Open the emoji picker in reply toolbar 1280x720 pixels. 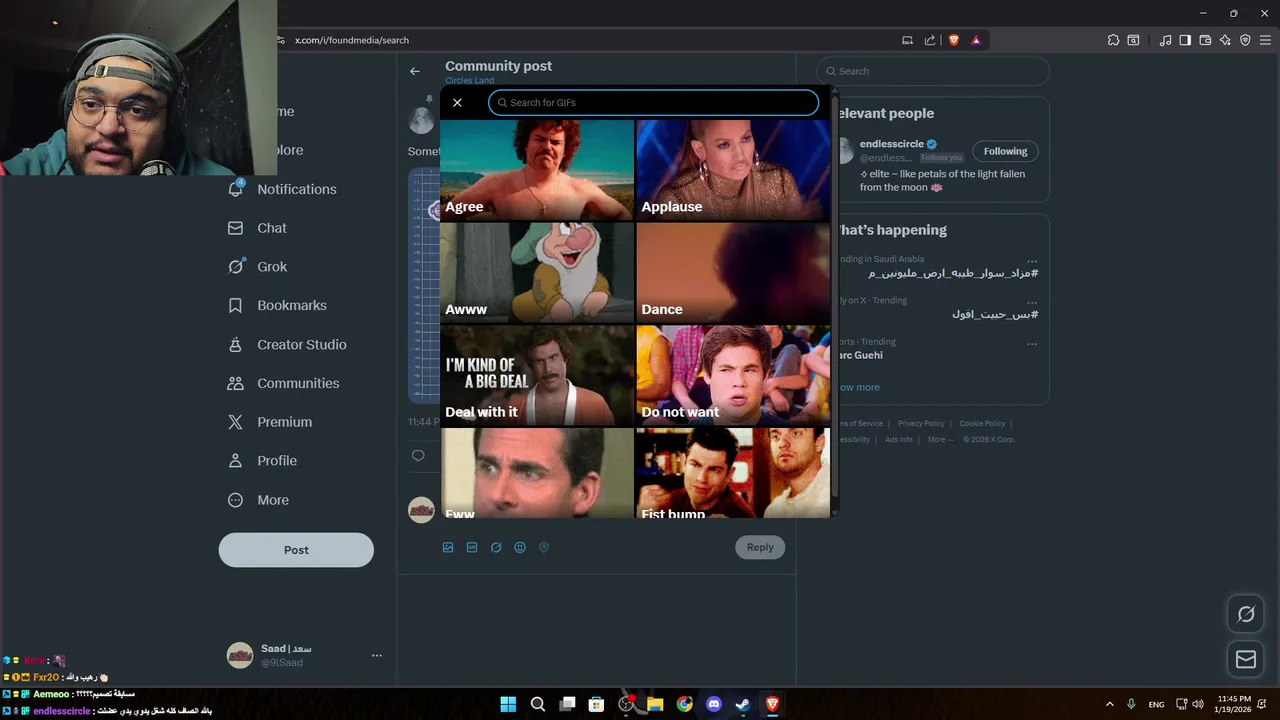pos(520,547)
